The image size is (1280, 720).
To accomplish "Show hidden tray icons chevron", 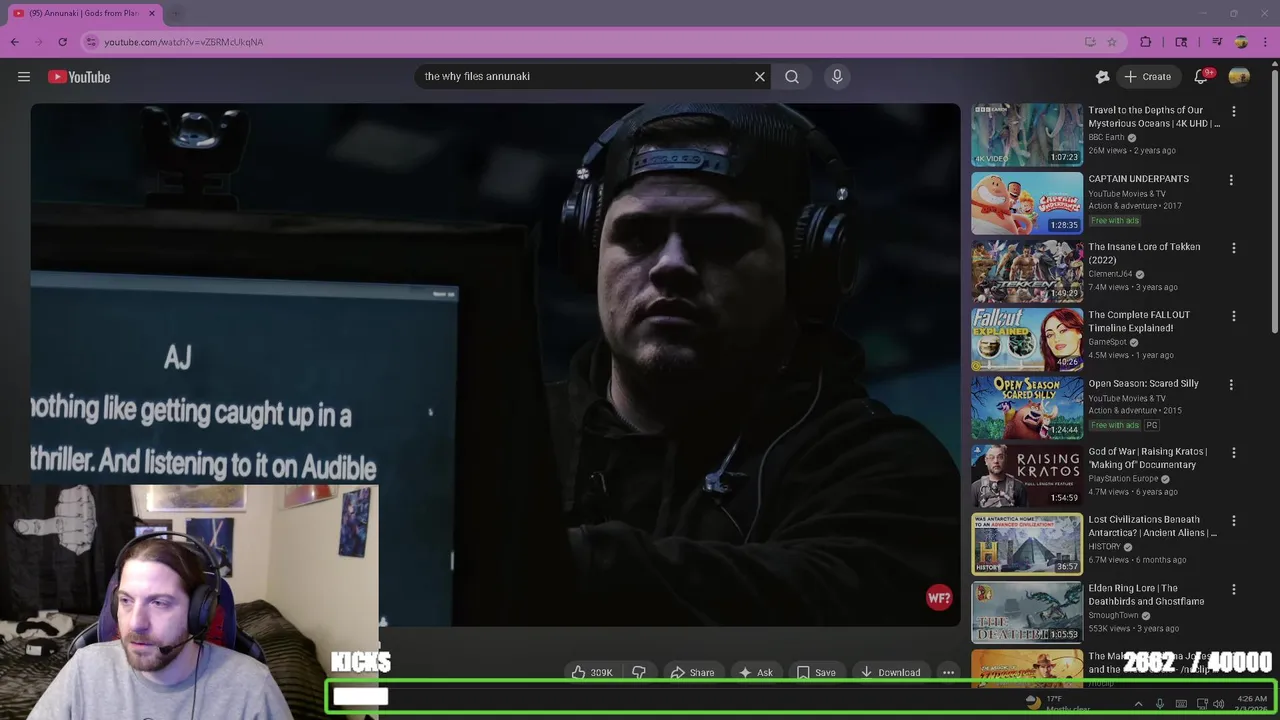I will point(1138,704).
